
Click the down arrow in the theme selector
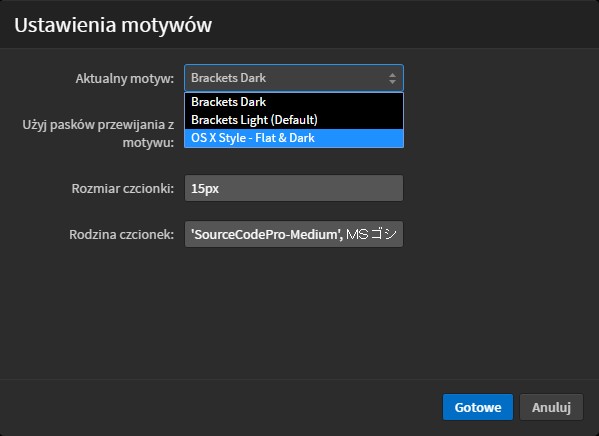[392, 81]
